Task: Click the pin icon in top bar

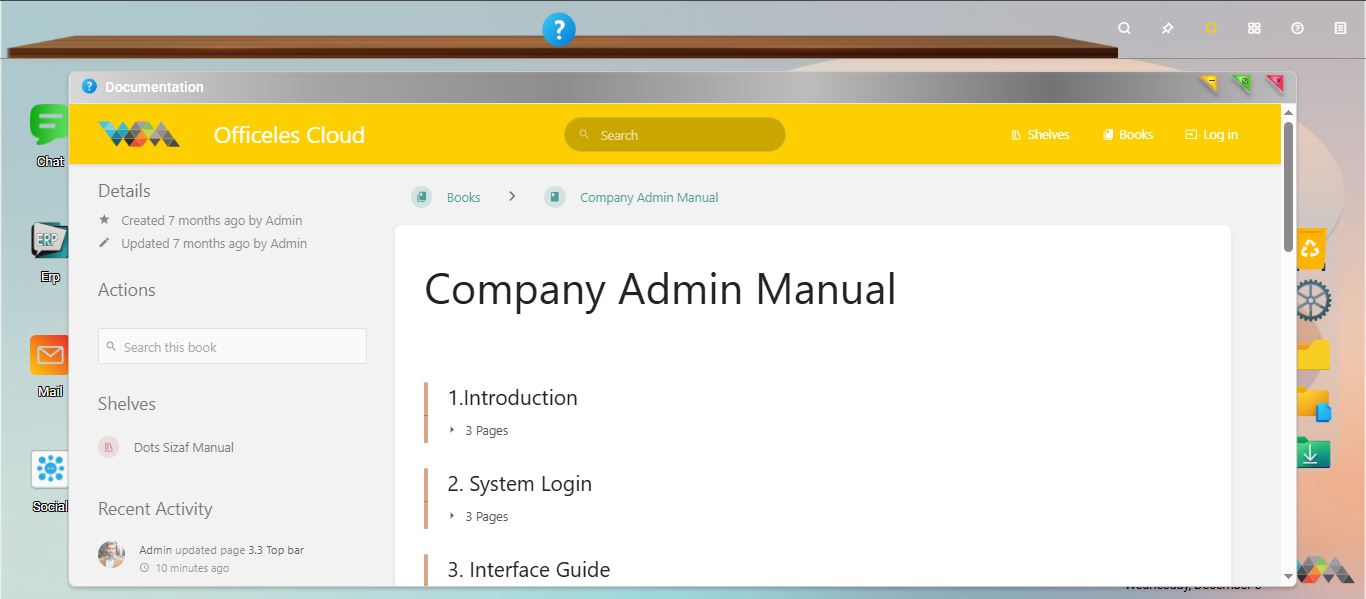Action: click(1167, 29)
